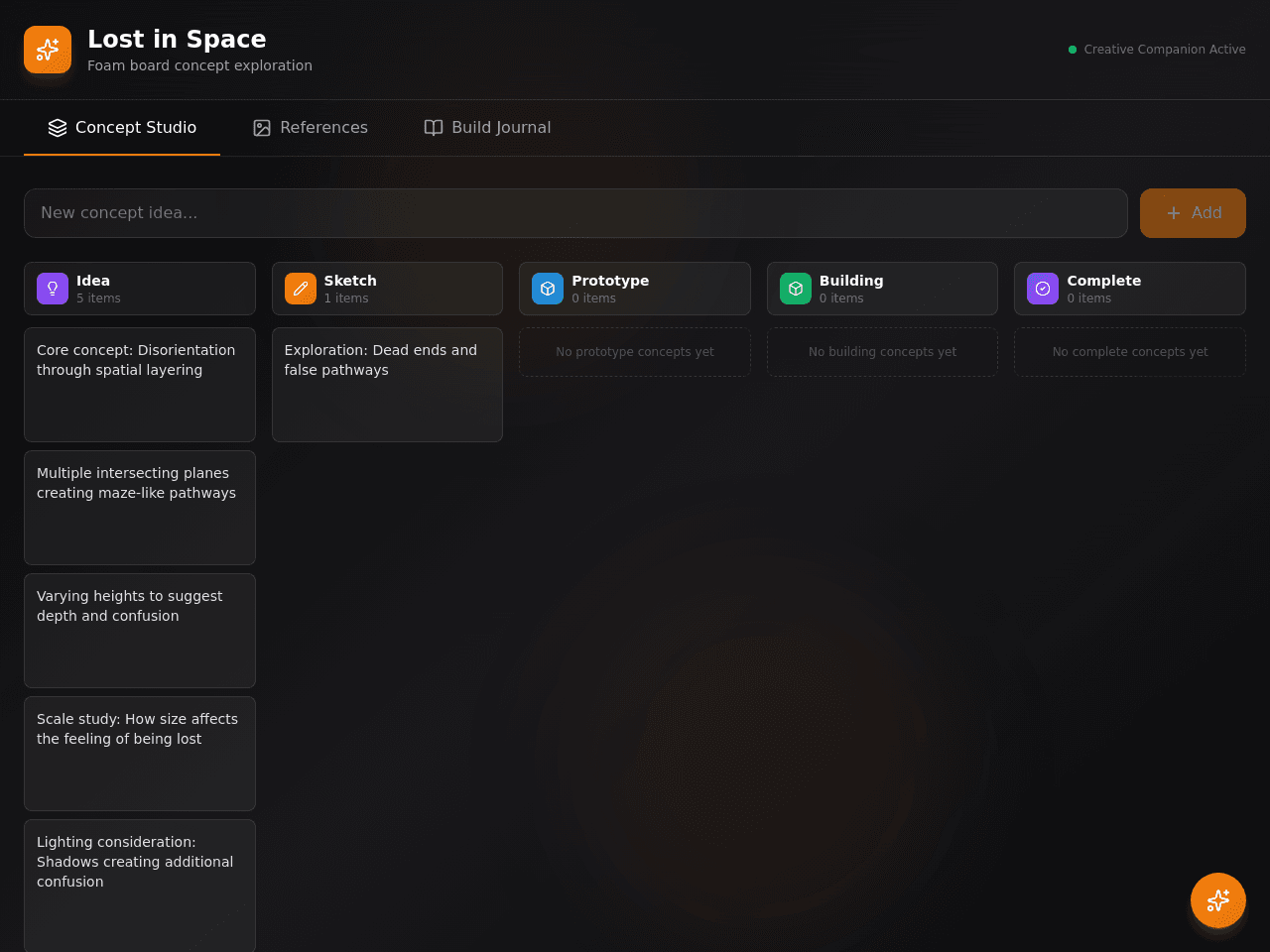
Task: Click the Building column box icon
Action: [796, 289]
